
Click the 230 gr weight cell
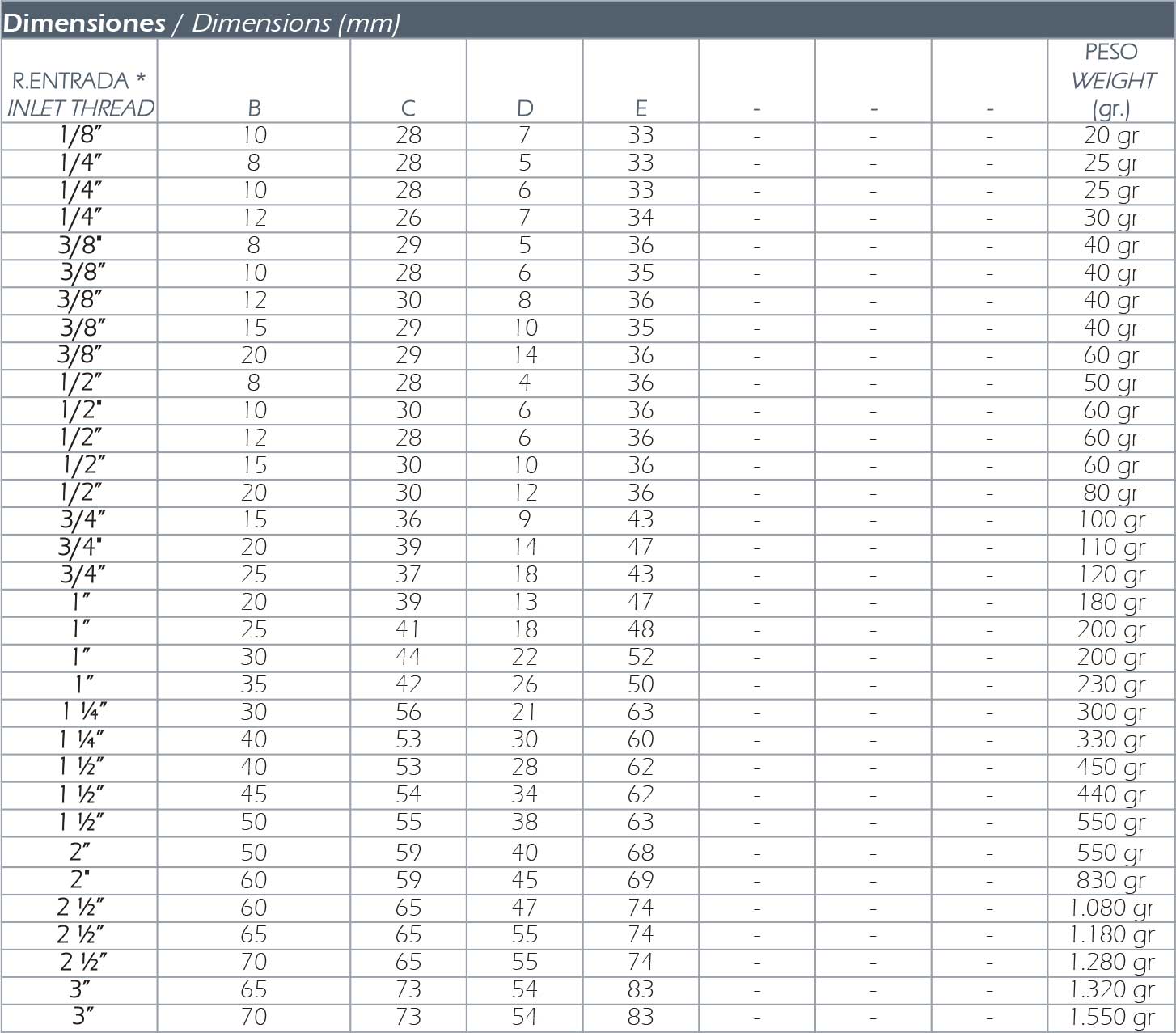[x=1111, y=685]
